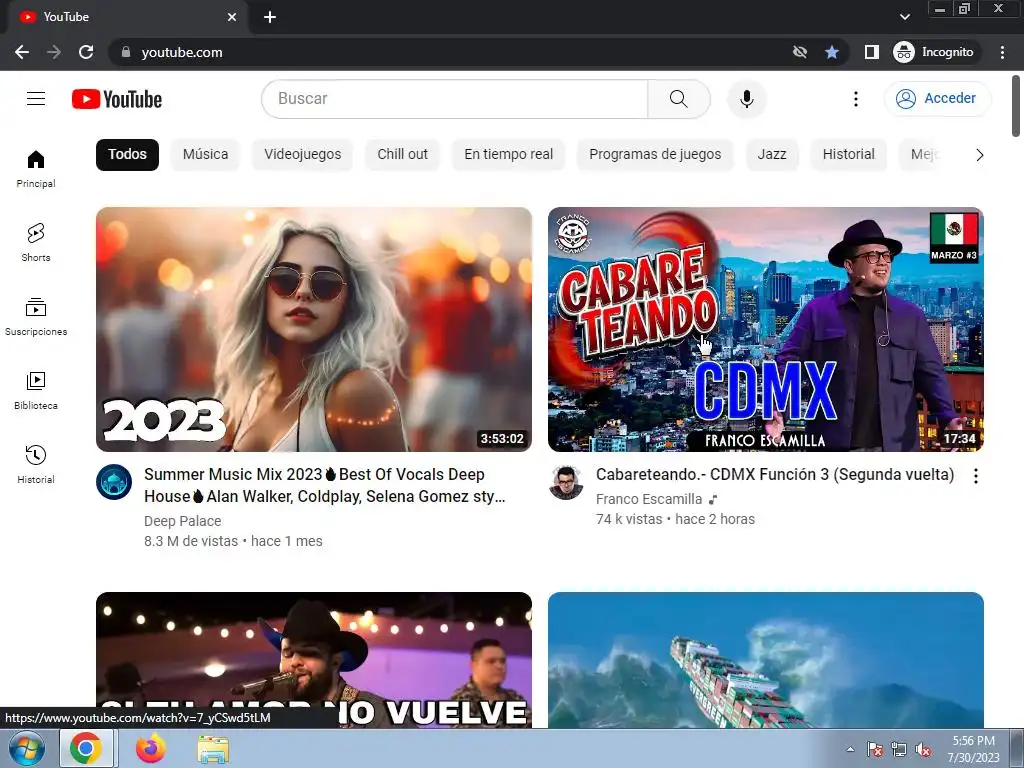Open Chrome's three-dot menu
1024x768 pixels.
click(x=1002, y=52)
